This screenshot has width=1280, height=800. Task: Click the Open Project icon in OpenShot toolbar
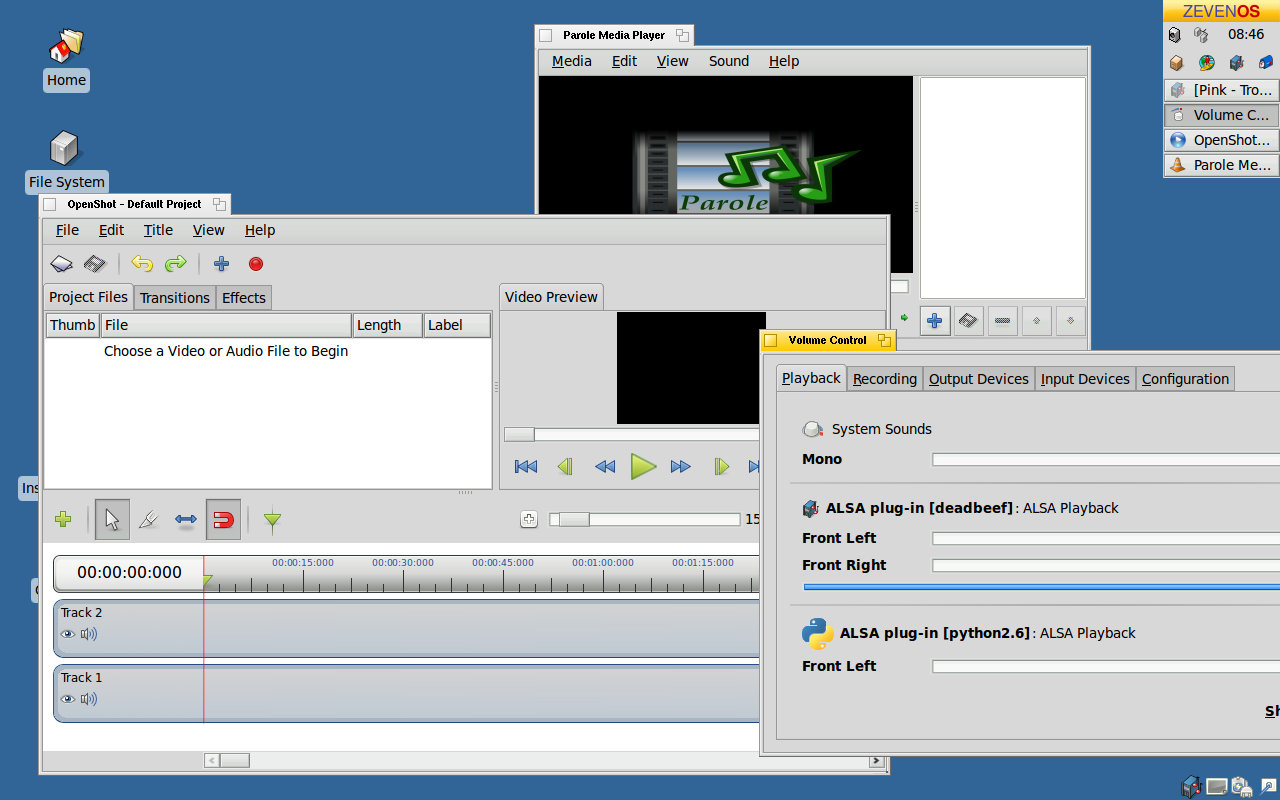[62, 264]
